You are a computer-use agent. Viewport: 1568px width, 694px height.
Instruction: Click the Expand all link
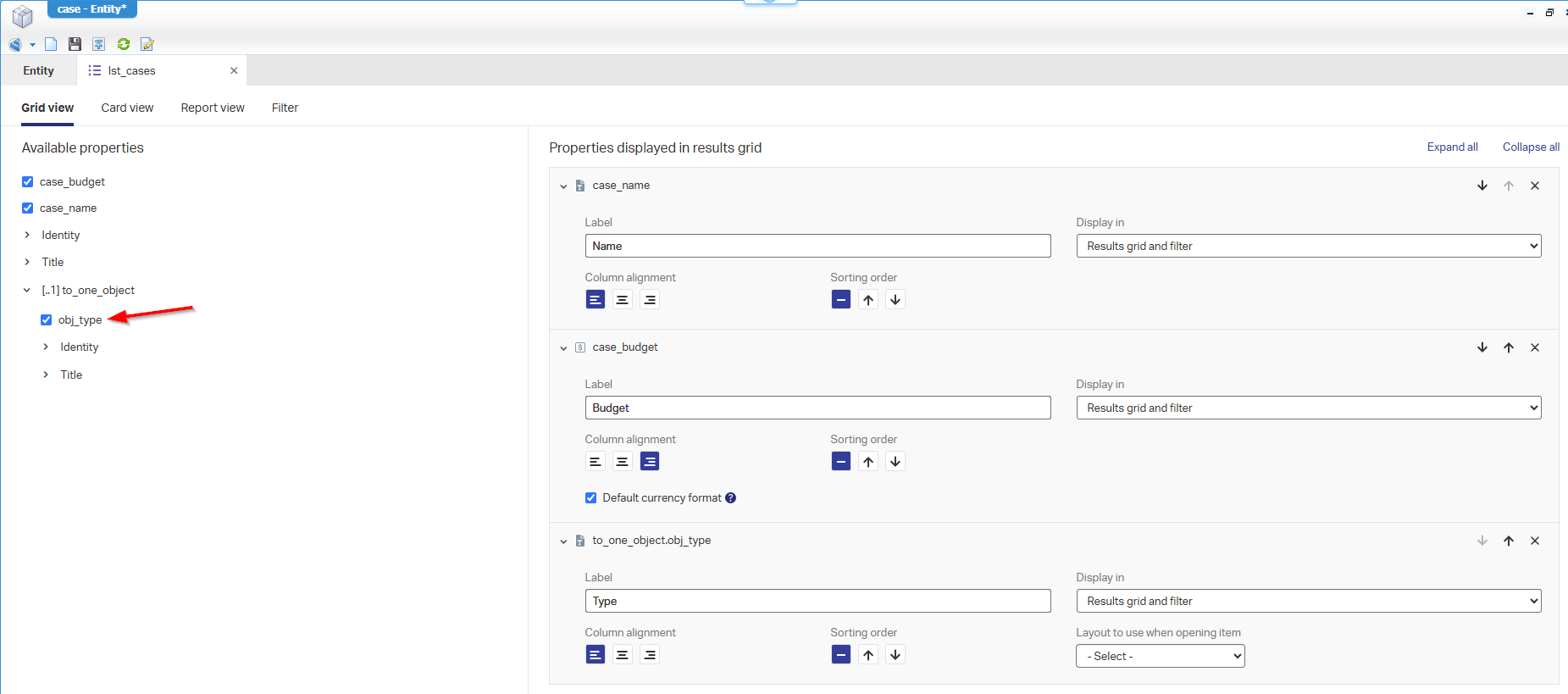point(1452,147)
